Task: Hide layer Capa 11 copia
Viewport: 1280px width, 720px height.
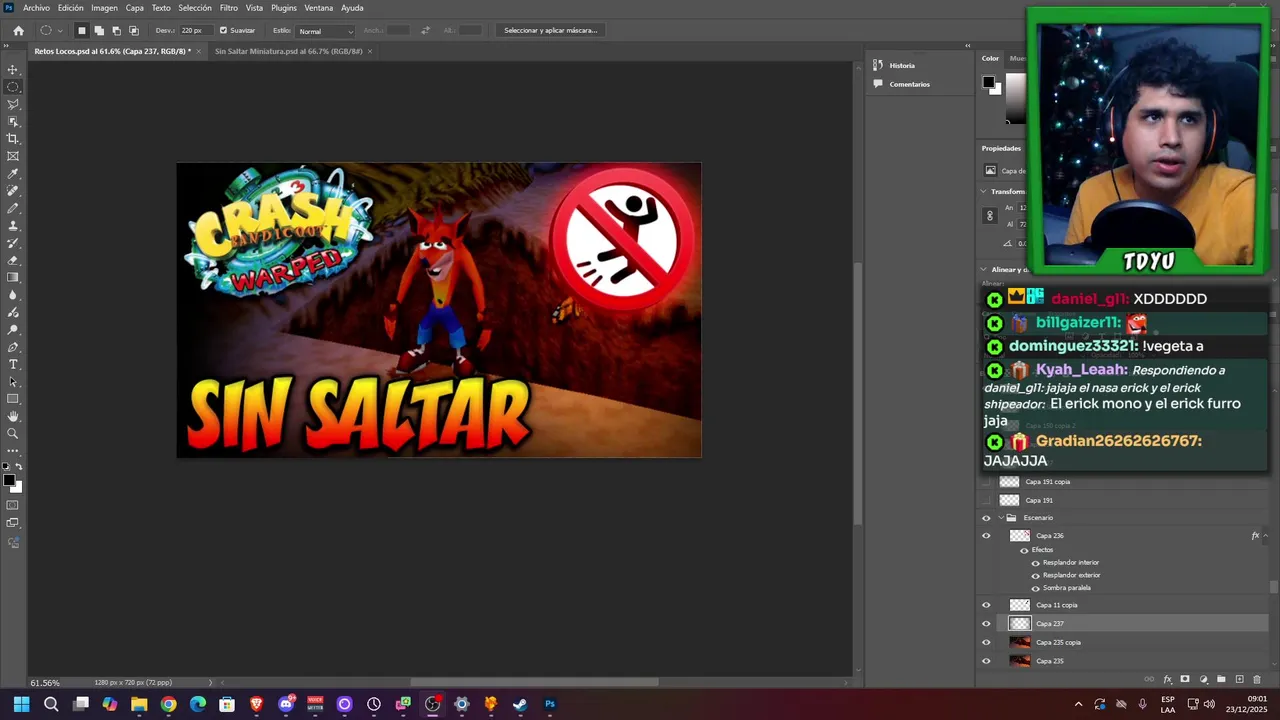Action: (986, 605)
